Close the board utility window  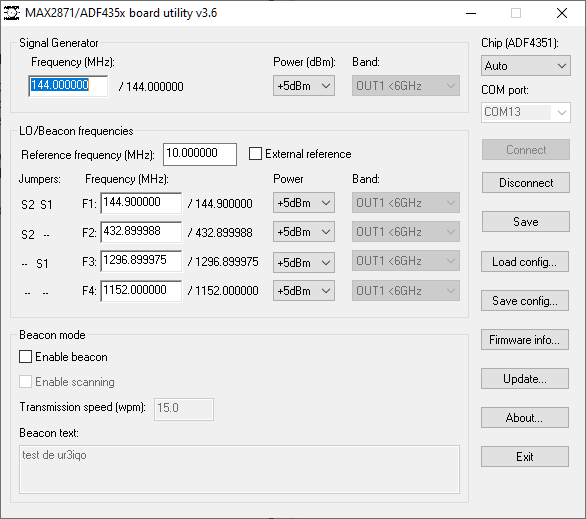click(562, 13)
